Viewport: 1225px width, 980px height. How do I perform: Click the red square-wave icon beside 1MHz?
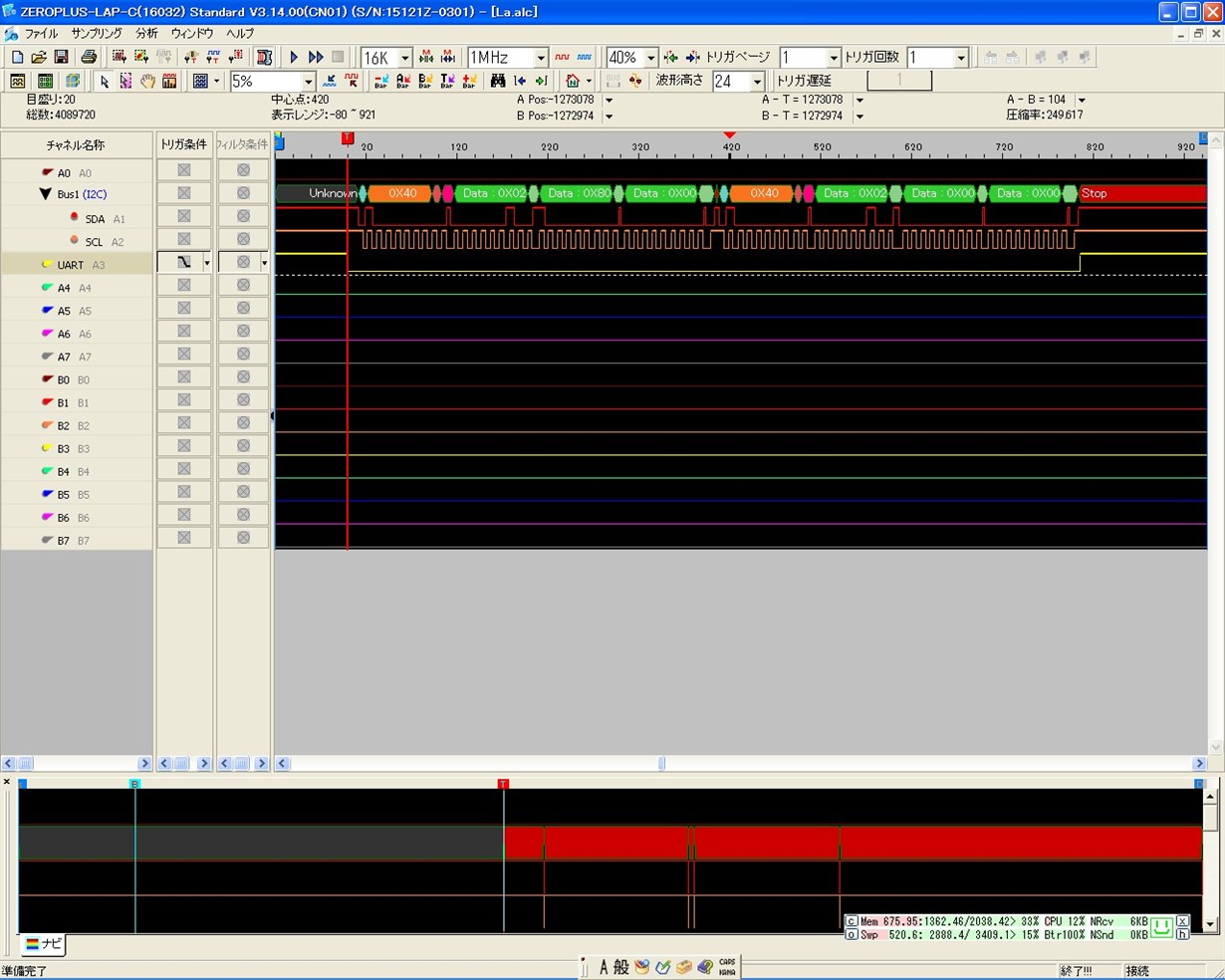tap(562, 58)
